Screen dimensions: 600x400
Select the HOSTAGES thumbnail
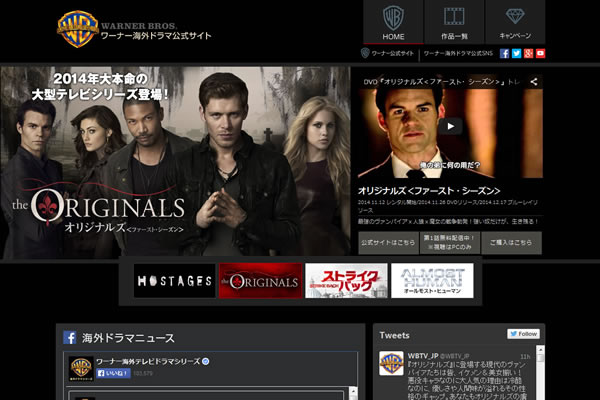175,281
